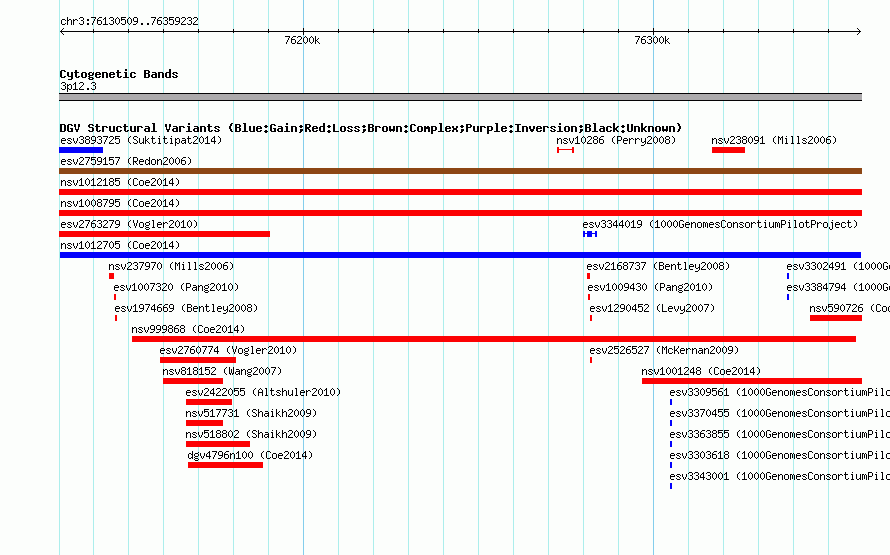This screenshot has width=890, height=555.
Task: Click nsv1012705 (Coe2014) label
Action: [120, 245]
